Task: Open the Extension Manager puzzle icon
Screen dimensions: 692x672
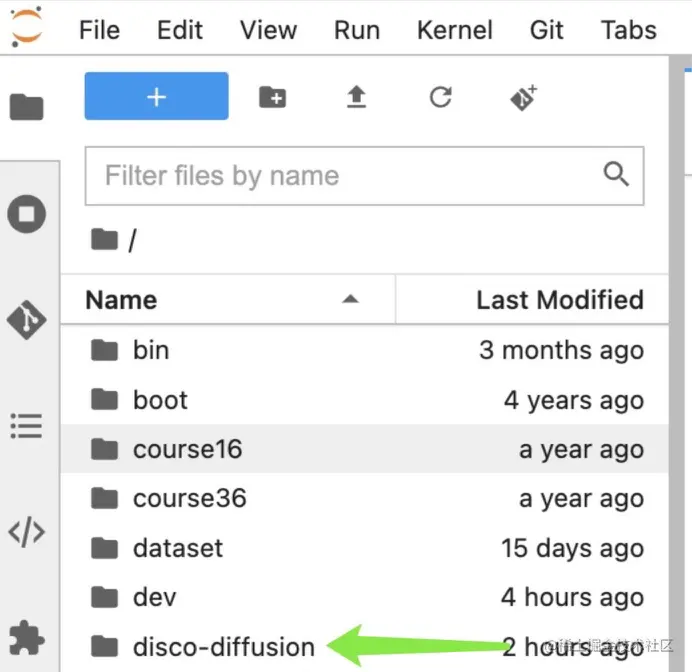Action: (x=26, y=638)
